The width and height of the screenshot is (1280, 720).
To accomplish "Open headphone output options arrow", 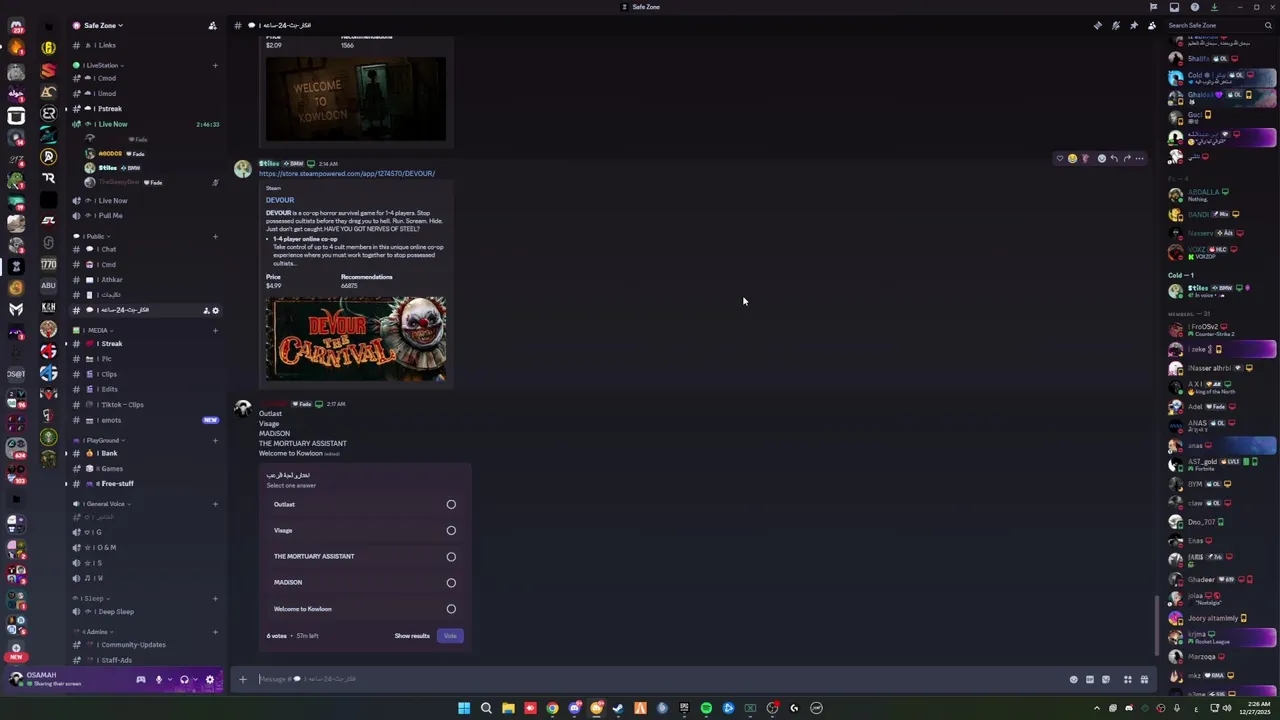I will pyautogui.click(x=195, y=680).
